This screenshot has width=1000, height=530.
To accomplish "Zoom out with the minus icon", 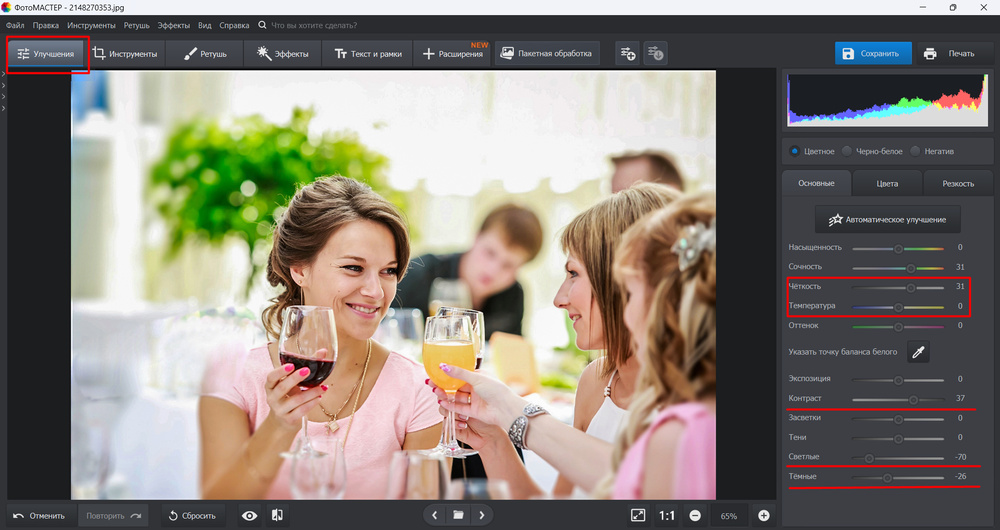I will click(x=695, y=515).
